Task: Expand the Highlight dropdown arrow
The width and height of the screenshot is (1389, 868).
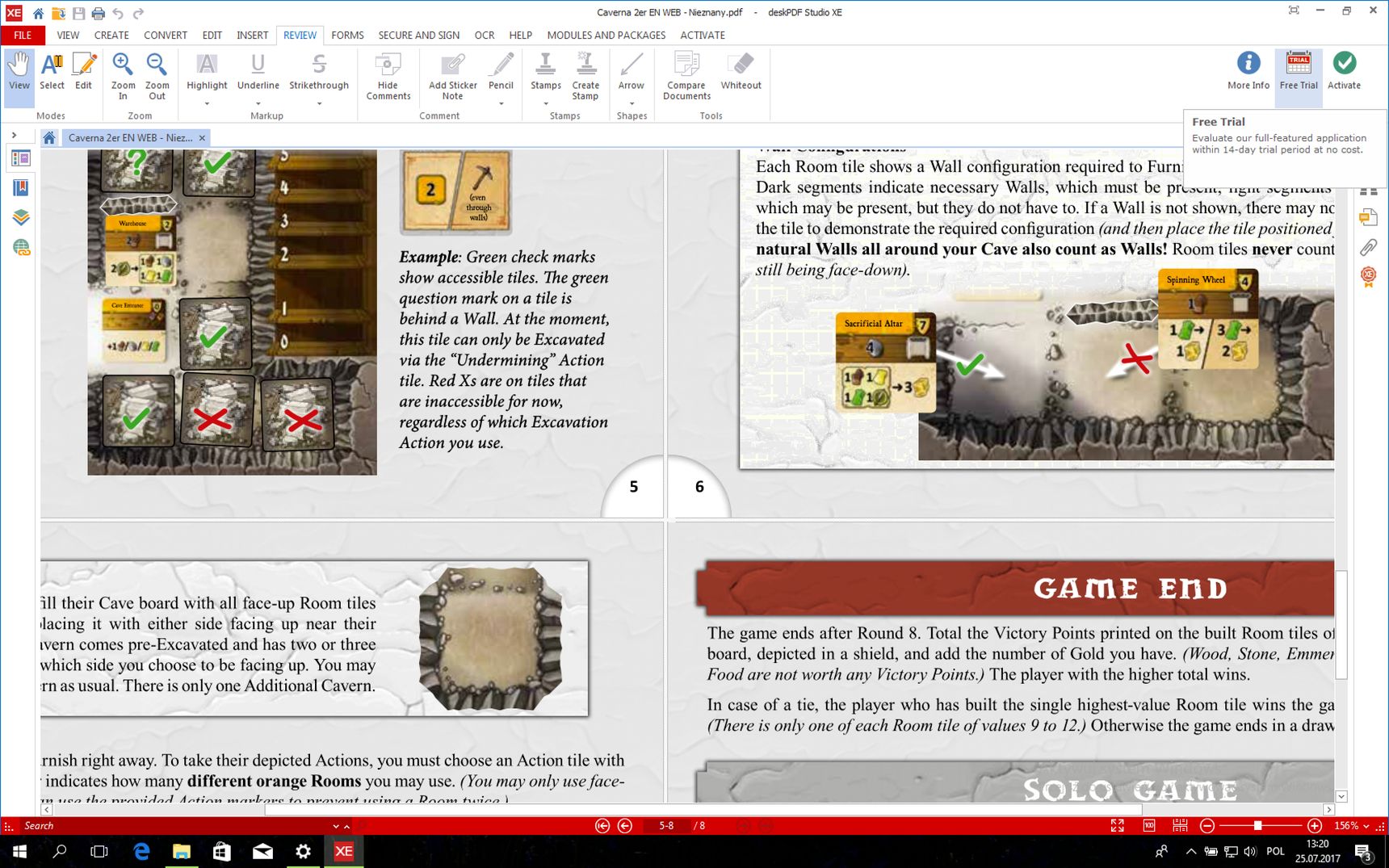Action: (x=207, y=103)
